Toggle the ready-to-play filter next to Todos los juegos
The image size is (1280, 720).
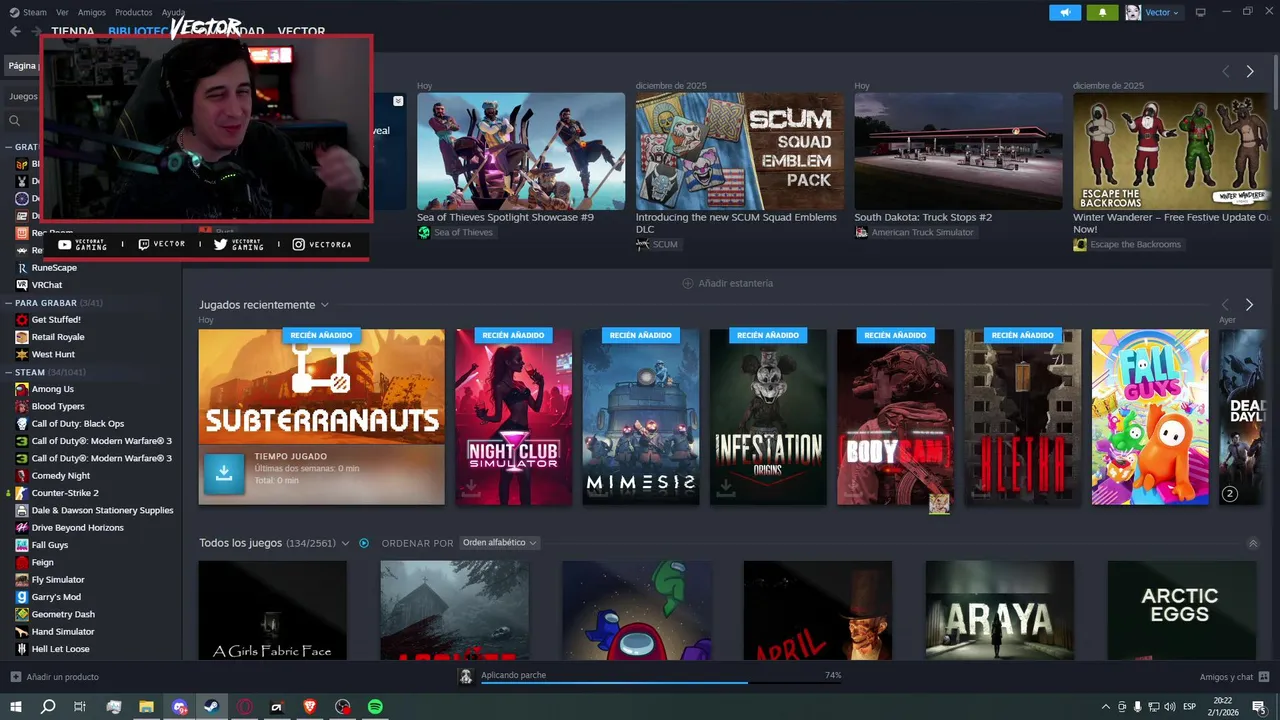pos(364,543)
